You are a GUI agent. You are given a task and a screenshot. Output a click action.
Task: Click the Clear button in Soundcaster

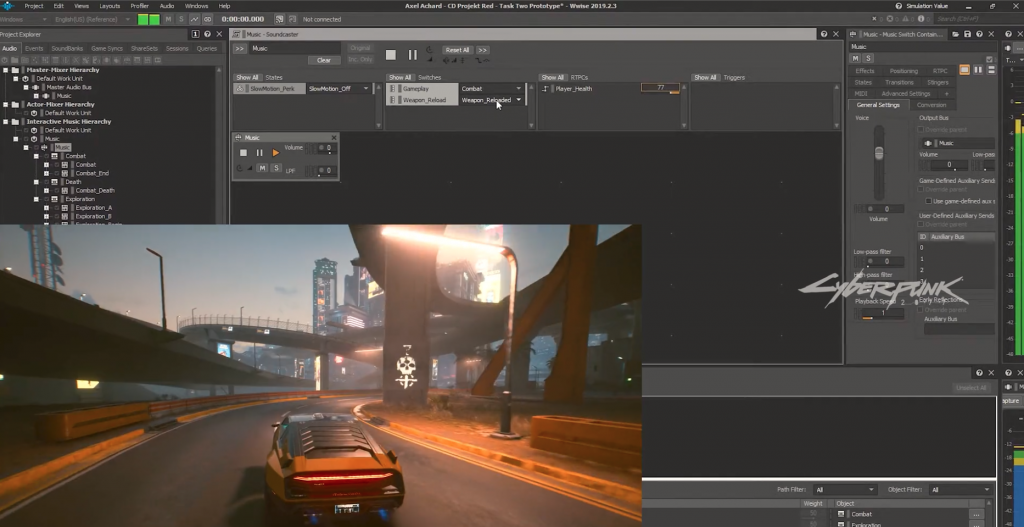(x=324, y=60)
